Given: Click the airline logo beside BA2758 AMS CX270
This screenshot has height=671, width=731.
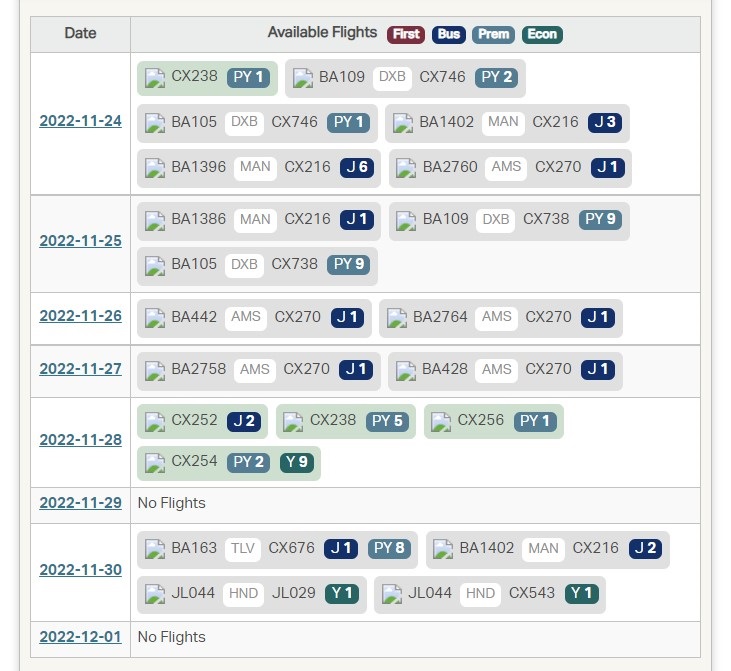Looking at the screenshot, I should 155,371.
